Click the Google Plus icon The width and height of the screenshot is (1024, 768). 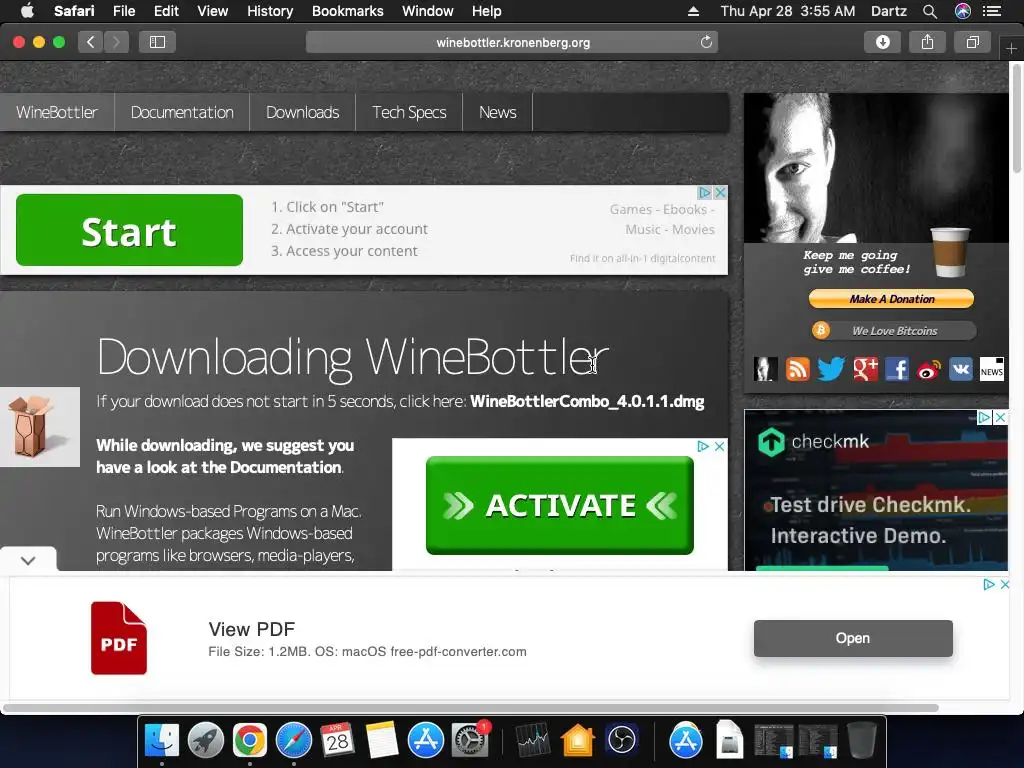[x=865, y=369]
